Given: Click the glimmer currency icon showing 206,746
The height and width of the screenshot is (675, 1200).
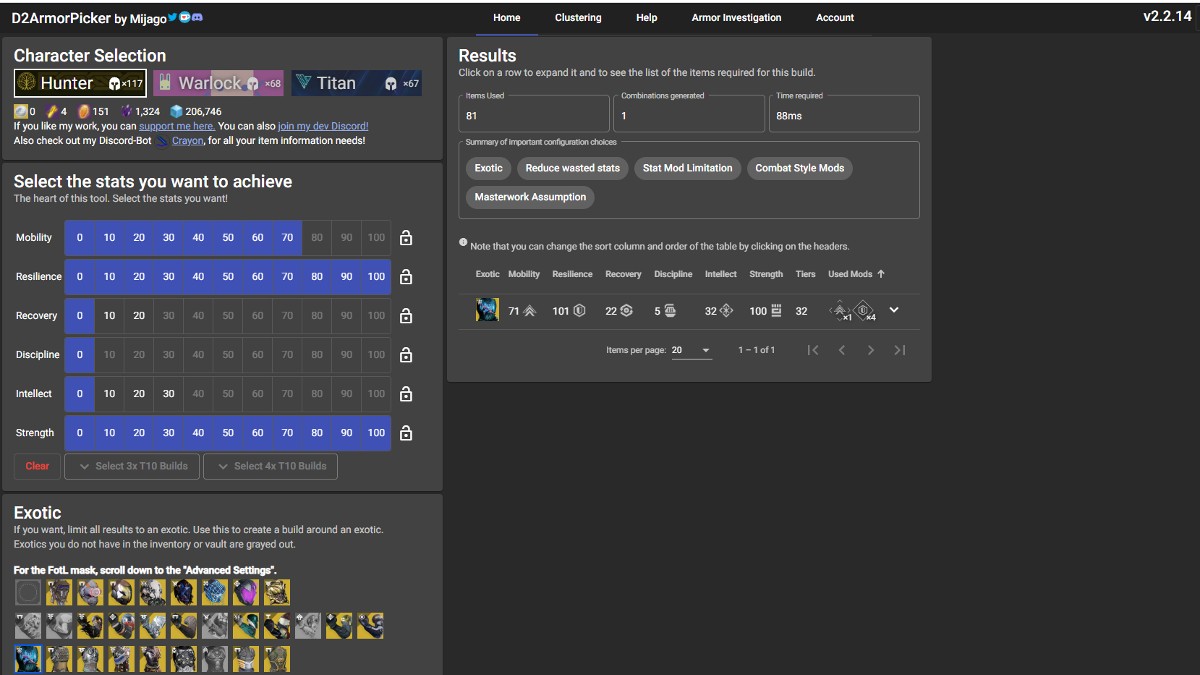Looking at the screenshot, I should 175,111.
